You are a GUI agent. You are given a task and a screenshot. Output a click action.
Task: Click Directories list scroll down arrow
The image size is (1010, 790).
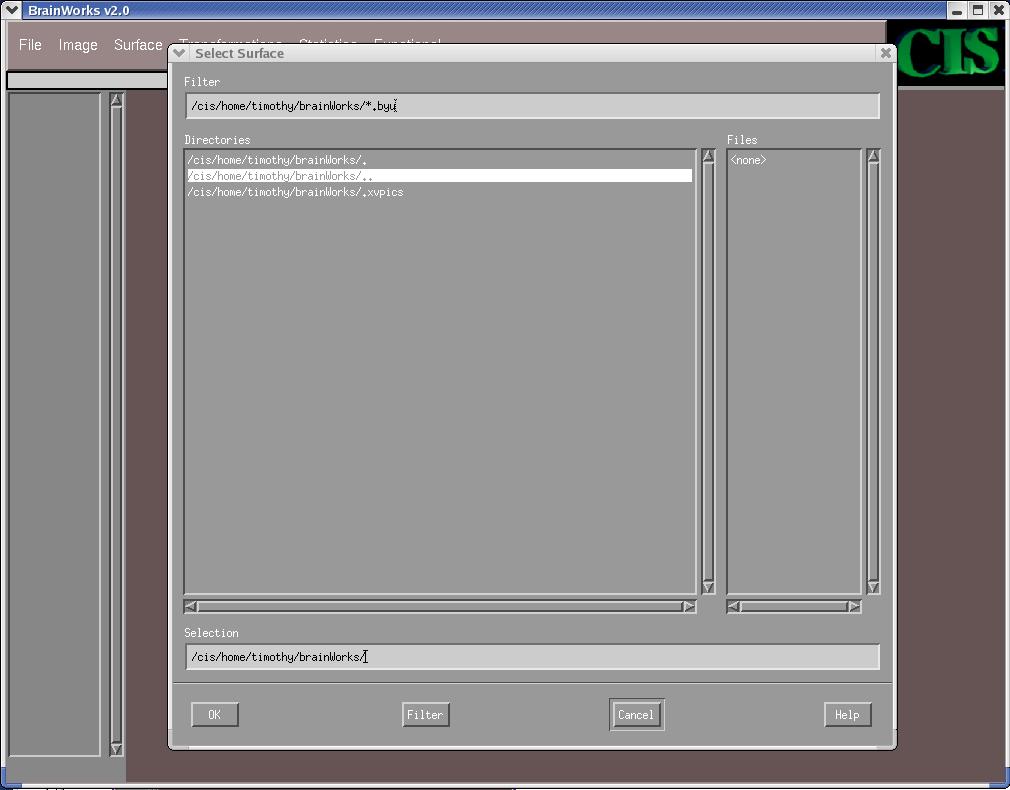pos(709,586)
